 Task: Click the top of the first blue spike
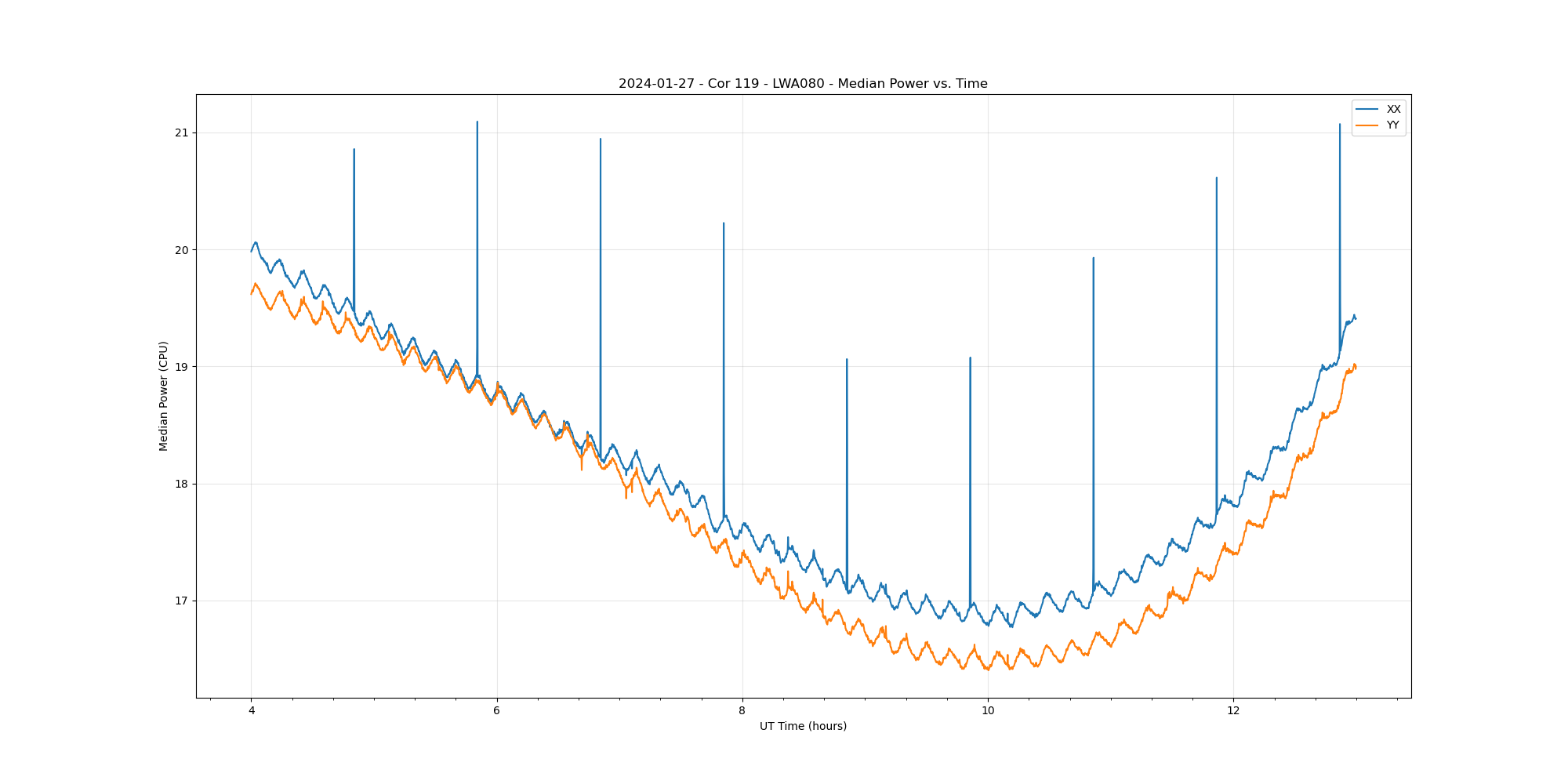(x=354, y=150)
